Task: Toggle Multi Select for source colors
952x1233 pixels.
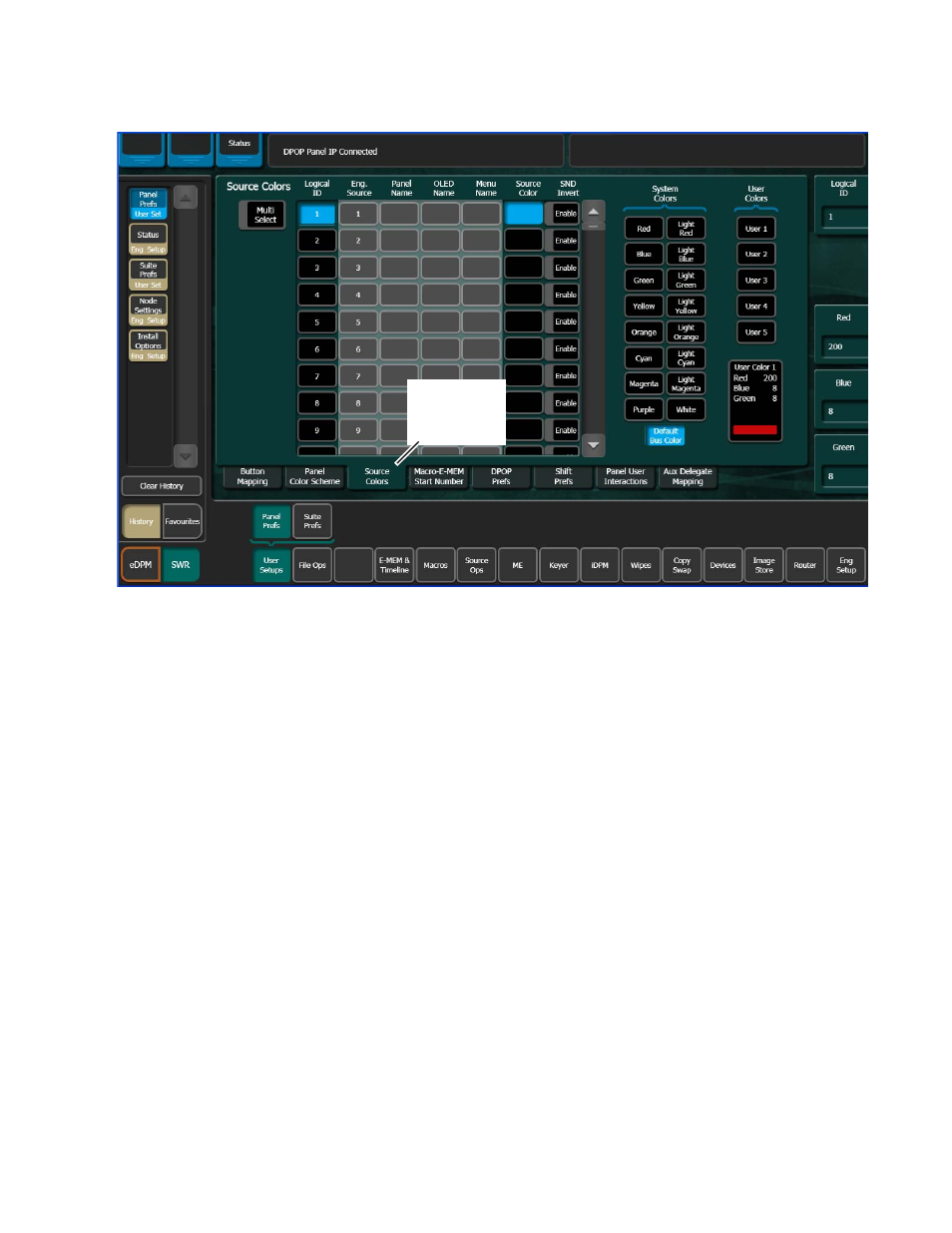Action: 263,215
